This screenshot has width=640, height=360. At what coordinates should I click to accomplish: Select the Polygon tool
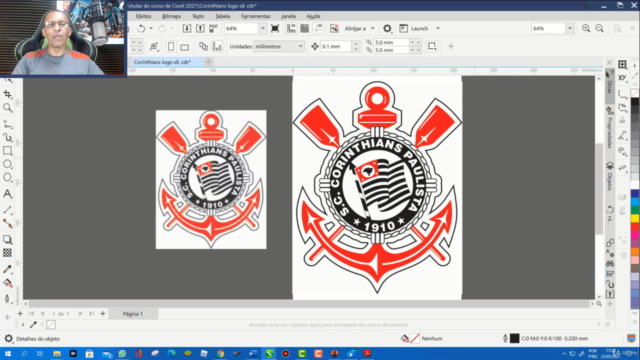[x=7, y=178]
